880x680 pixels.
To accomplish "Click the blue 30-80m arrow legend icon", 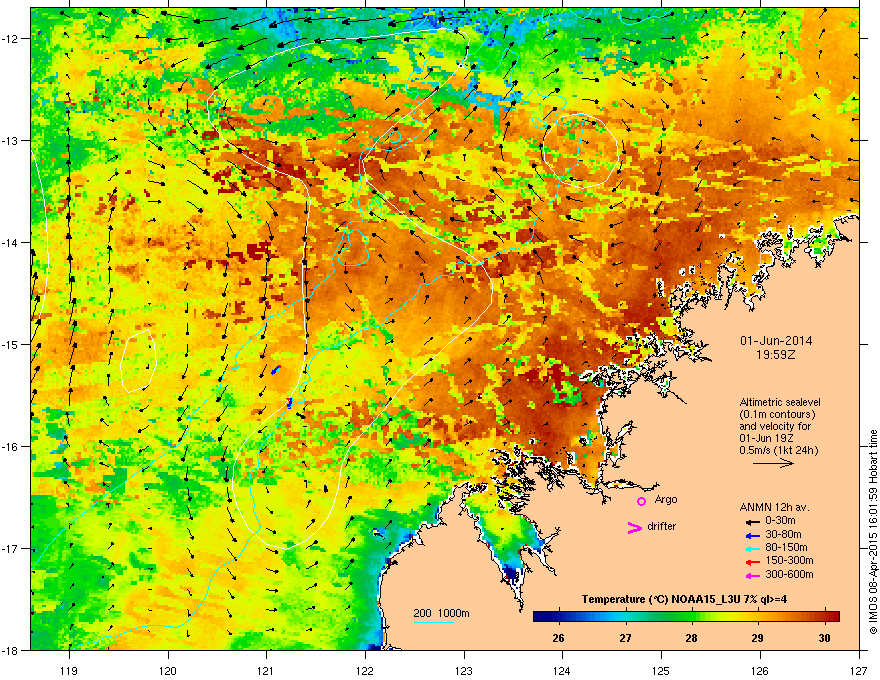I will 753,535.
